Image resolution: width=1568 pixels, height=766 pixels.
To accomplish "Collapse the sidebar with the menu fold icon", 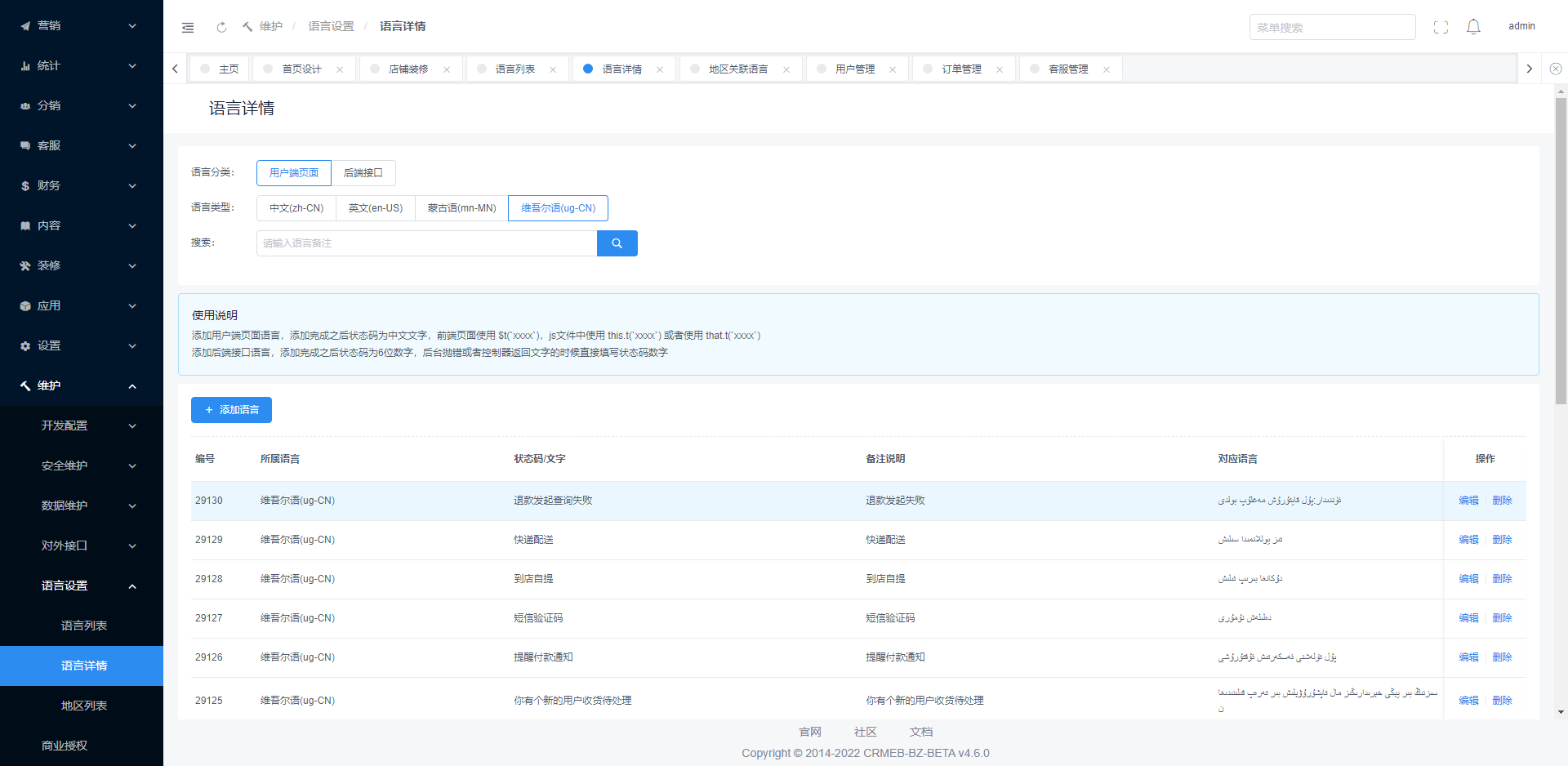I will 188,27.
